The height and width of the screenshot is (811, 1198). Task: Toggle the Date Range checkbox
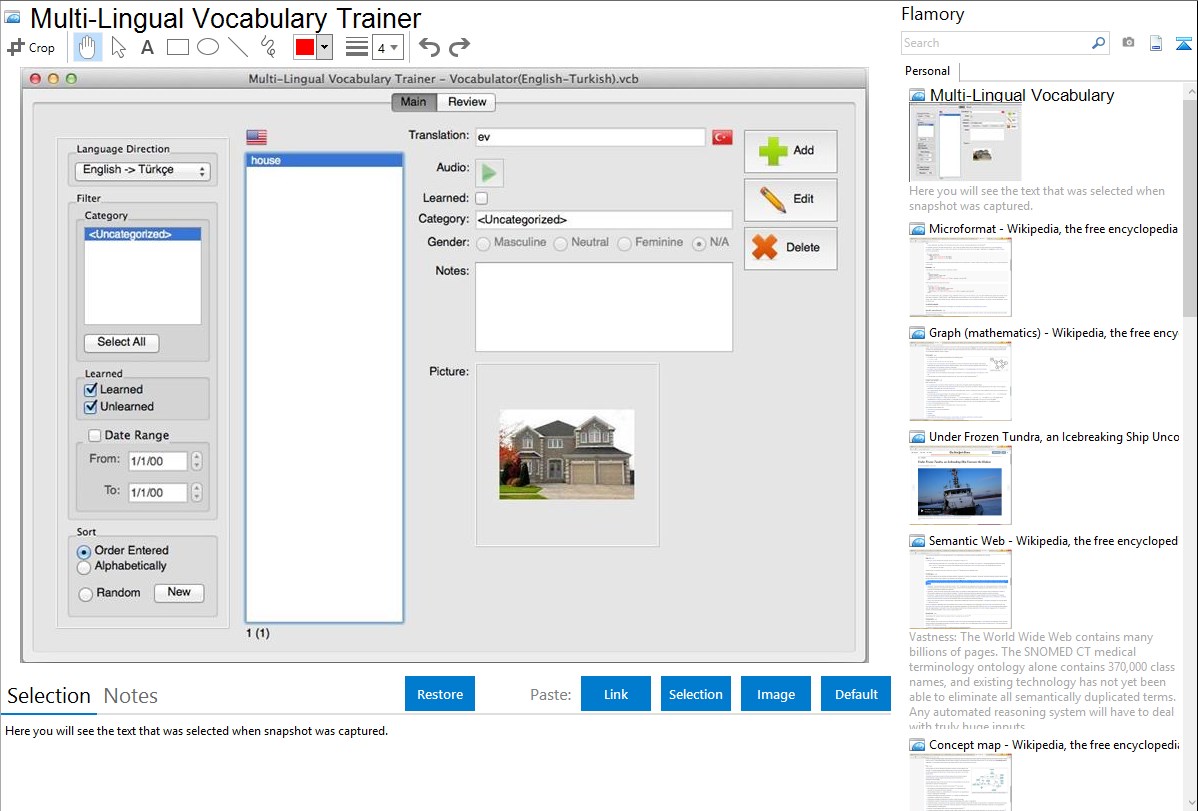click(95, 435)
